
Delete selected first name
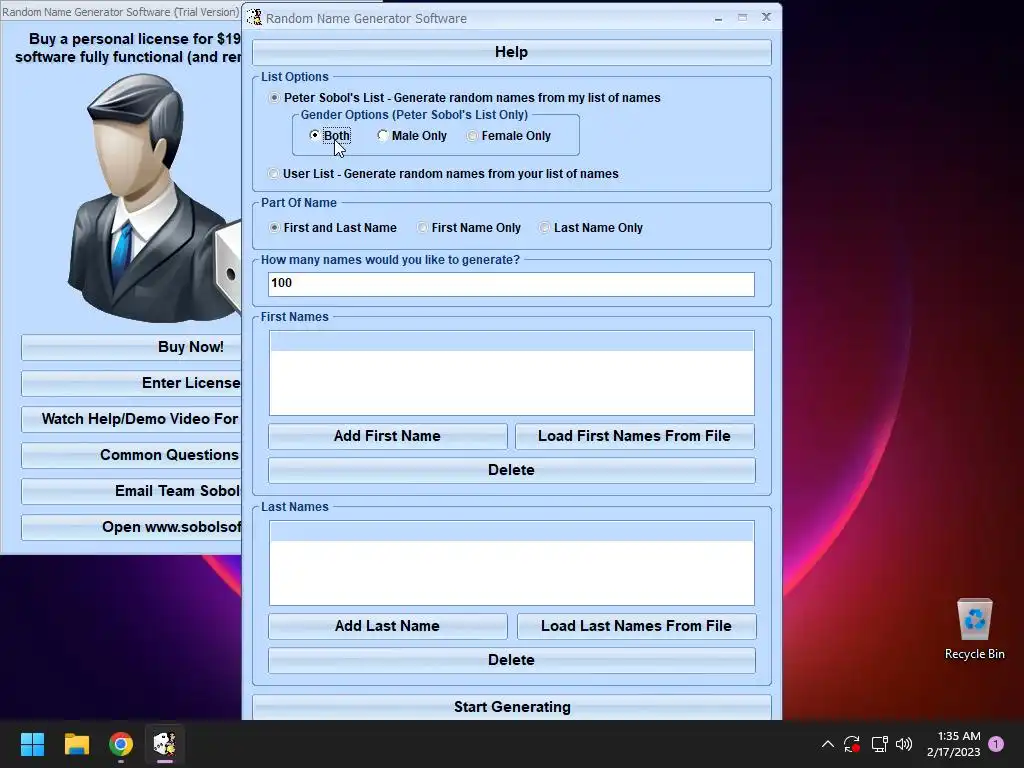pos(511,470)
